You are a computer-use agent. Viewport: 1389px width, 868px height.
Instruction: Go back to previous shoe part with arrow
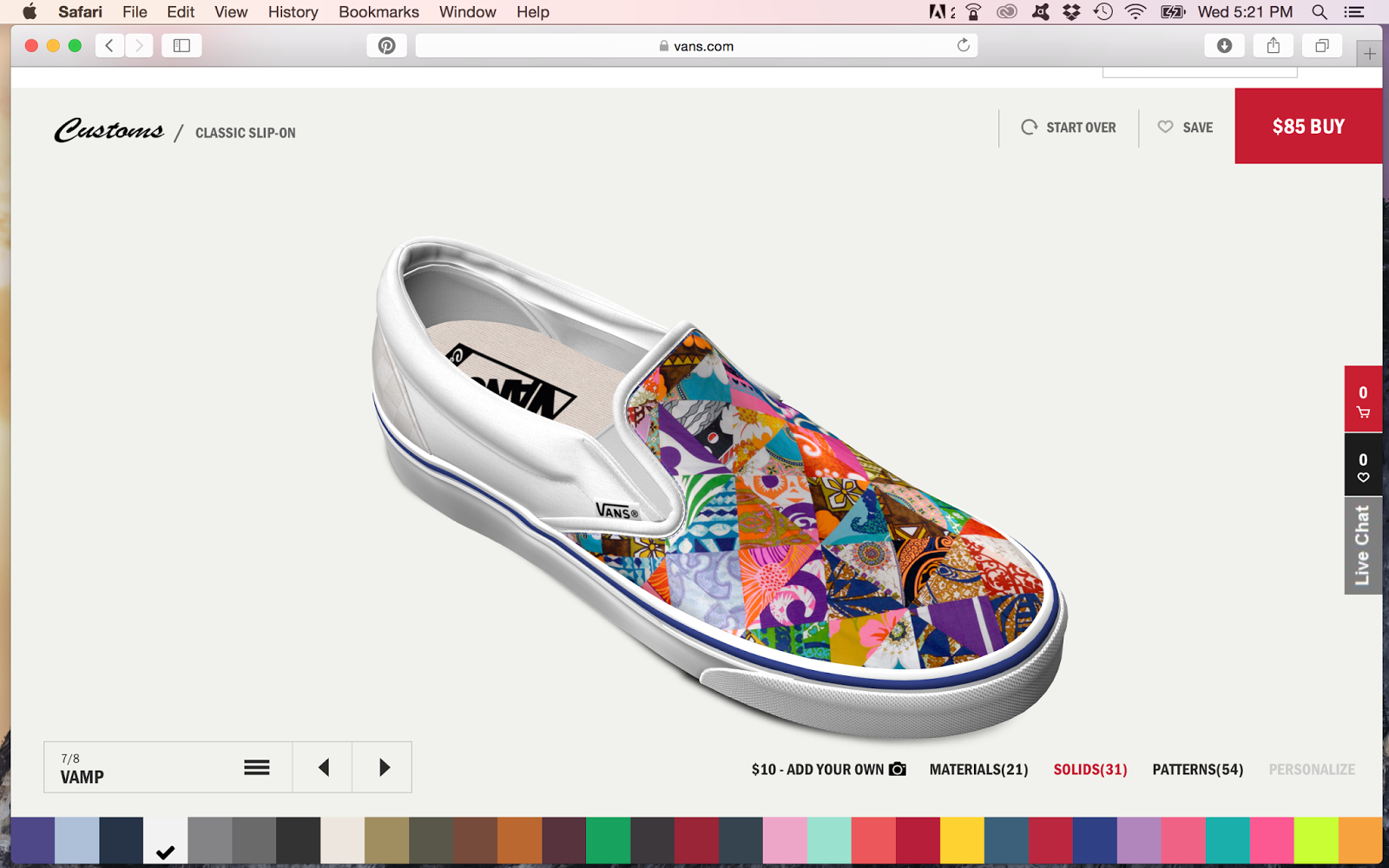click(322, 767)
